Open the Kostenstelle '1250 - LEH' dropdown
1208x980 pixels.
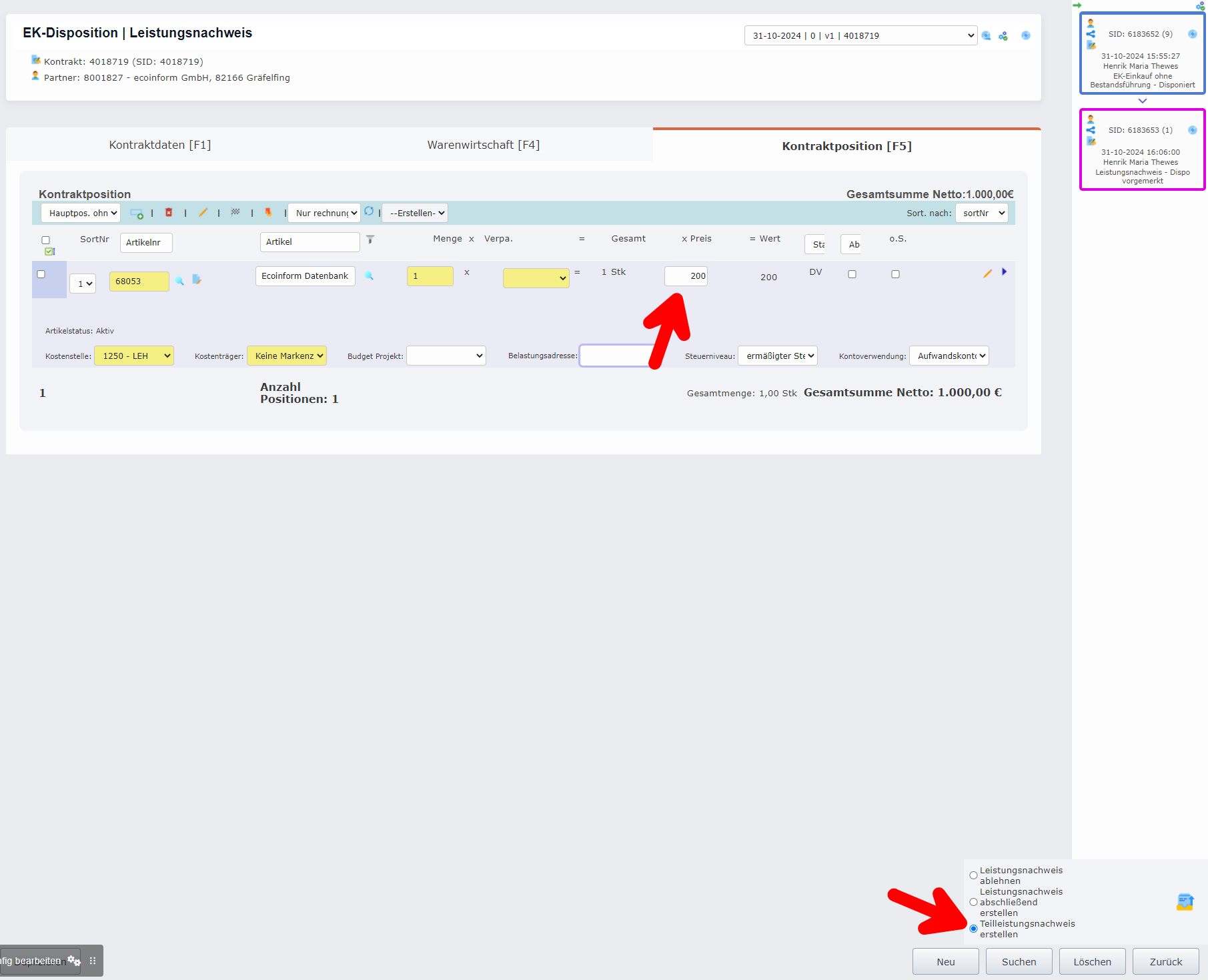click(x=134, y=356)
